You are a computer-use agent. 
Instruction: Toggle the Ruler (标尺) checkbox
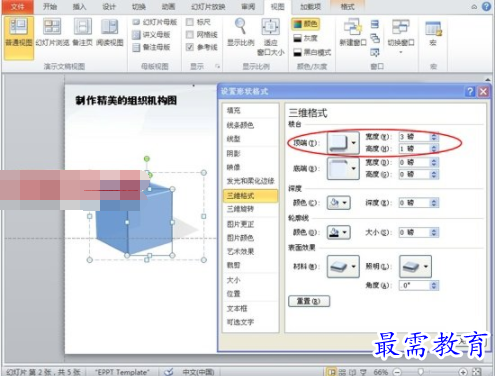(190, 22)
